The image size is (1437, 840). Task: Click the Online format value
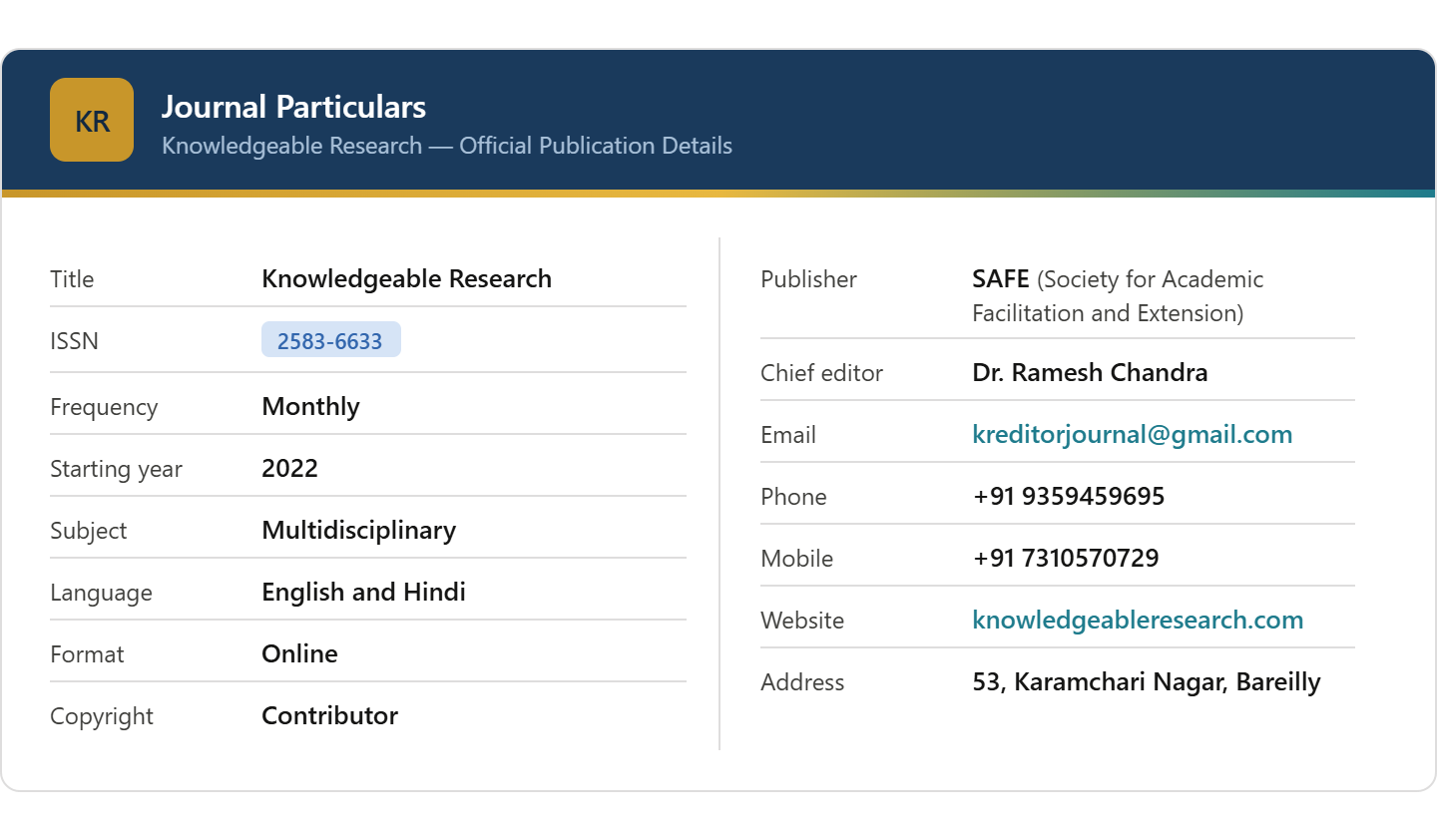pos(299,653)
